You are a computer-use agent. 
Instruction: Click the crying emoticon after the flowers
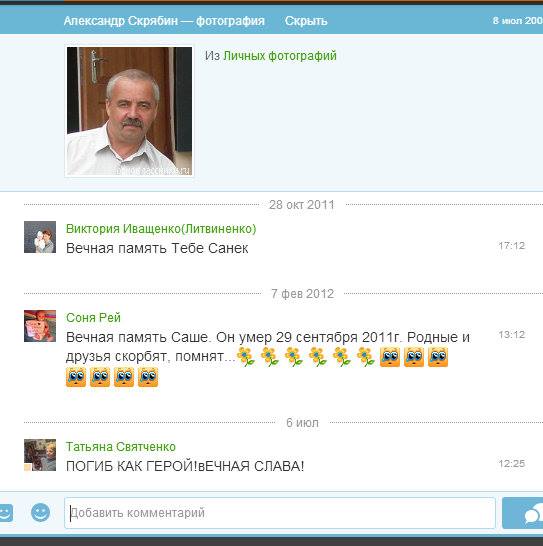(390, 357)
